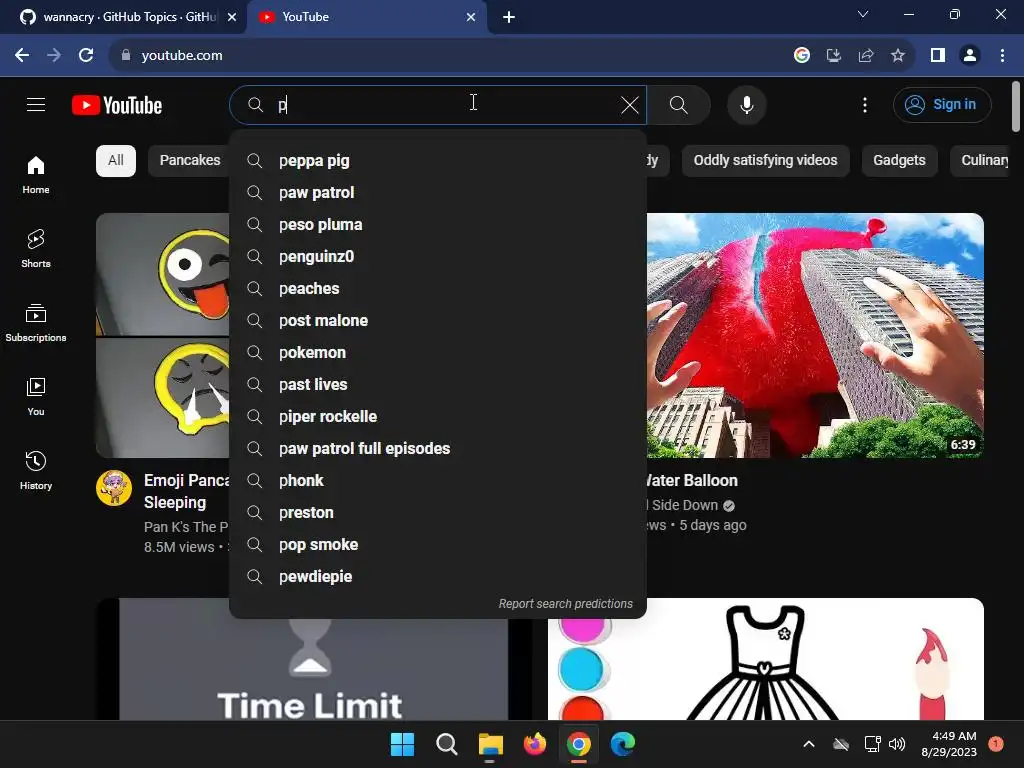Choose the pokemon suggestion
1024x768 pixels.
(438, 353)
